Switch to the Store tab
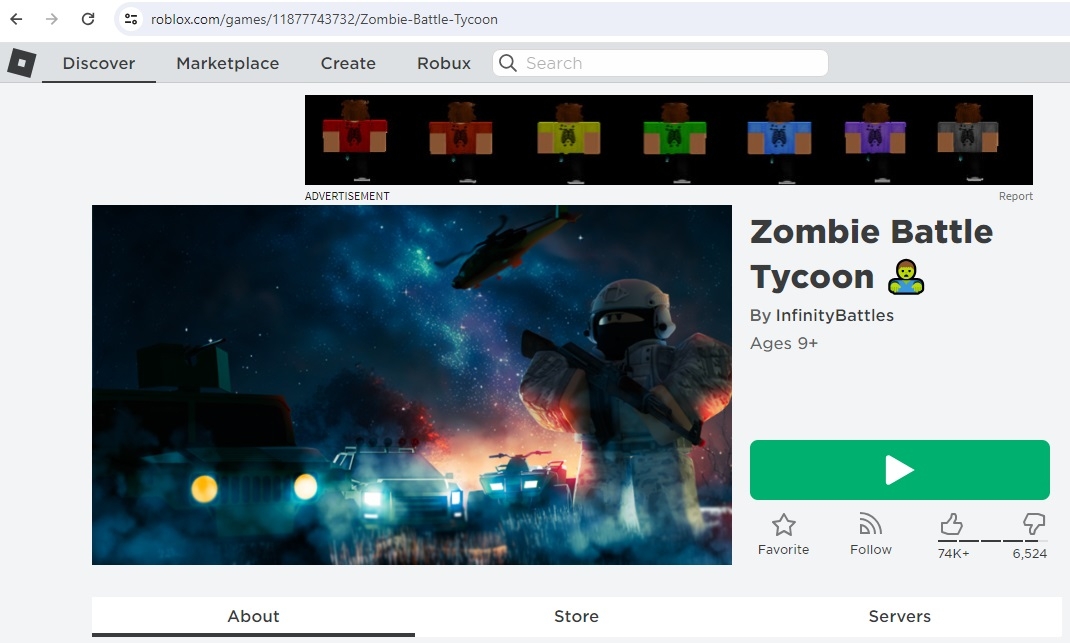Screen dimensions: 1070x643 pos(576,617)
